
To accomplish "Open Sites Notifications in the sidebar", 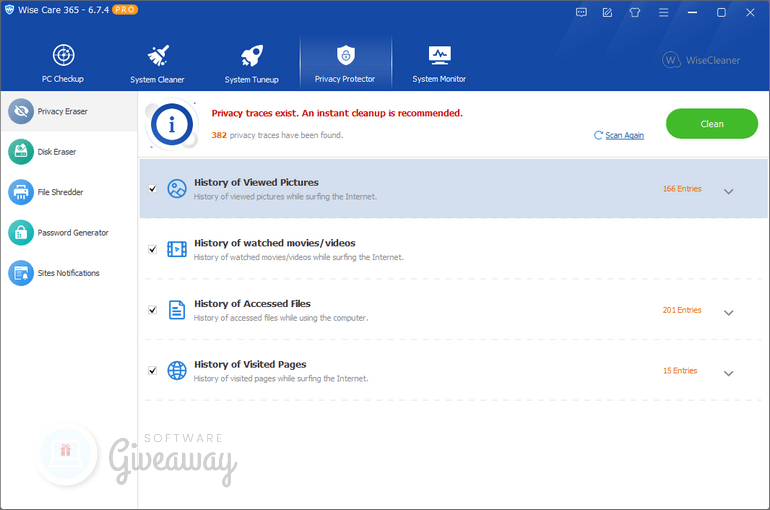I will pyautogui.click(x=68, y=273).
